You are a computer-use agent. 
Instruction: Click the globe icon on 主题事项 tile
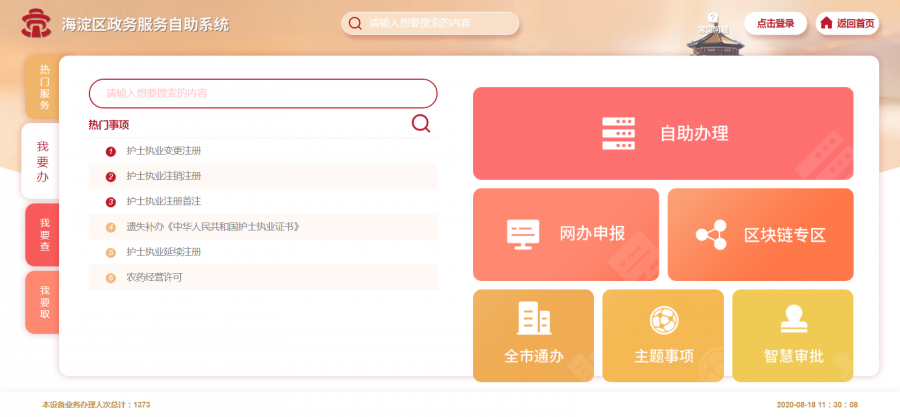click(x=663, y=319)
